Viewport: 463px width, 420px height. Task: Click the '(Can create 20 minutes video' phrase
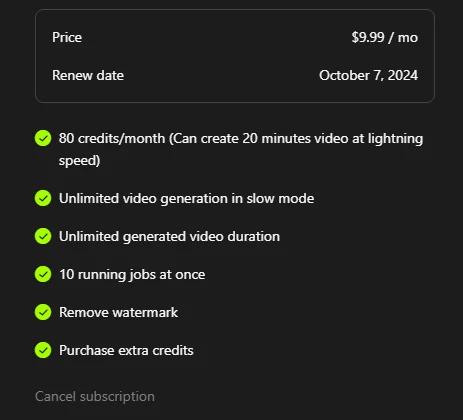(x=240, y=138)
